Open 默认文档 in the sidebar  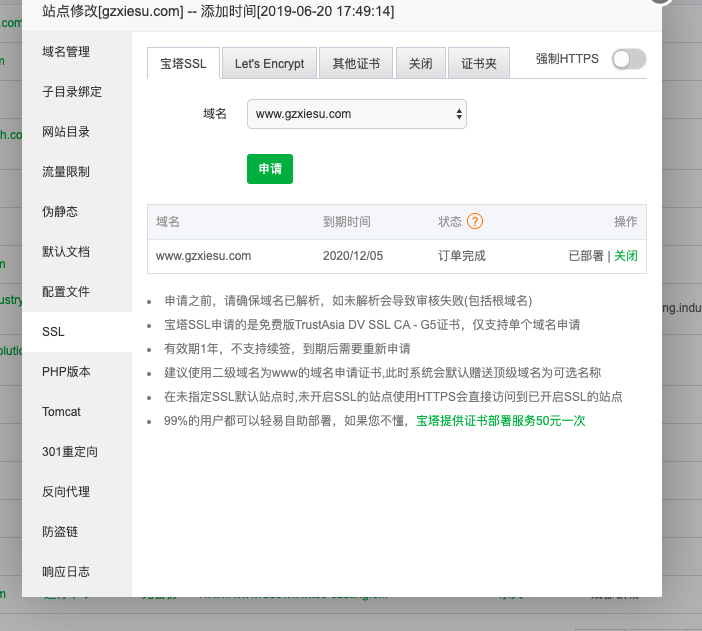pos(77,252)
